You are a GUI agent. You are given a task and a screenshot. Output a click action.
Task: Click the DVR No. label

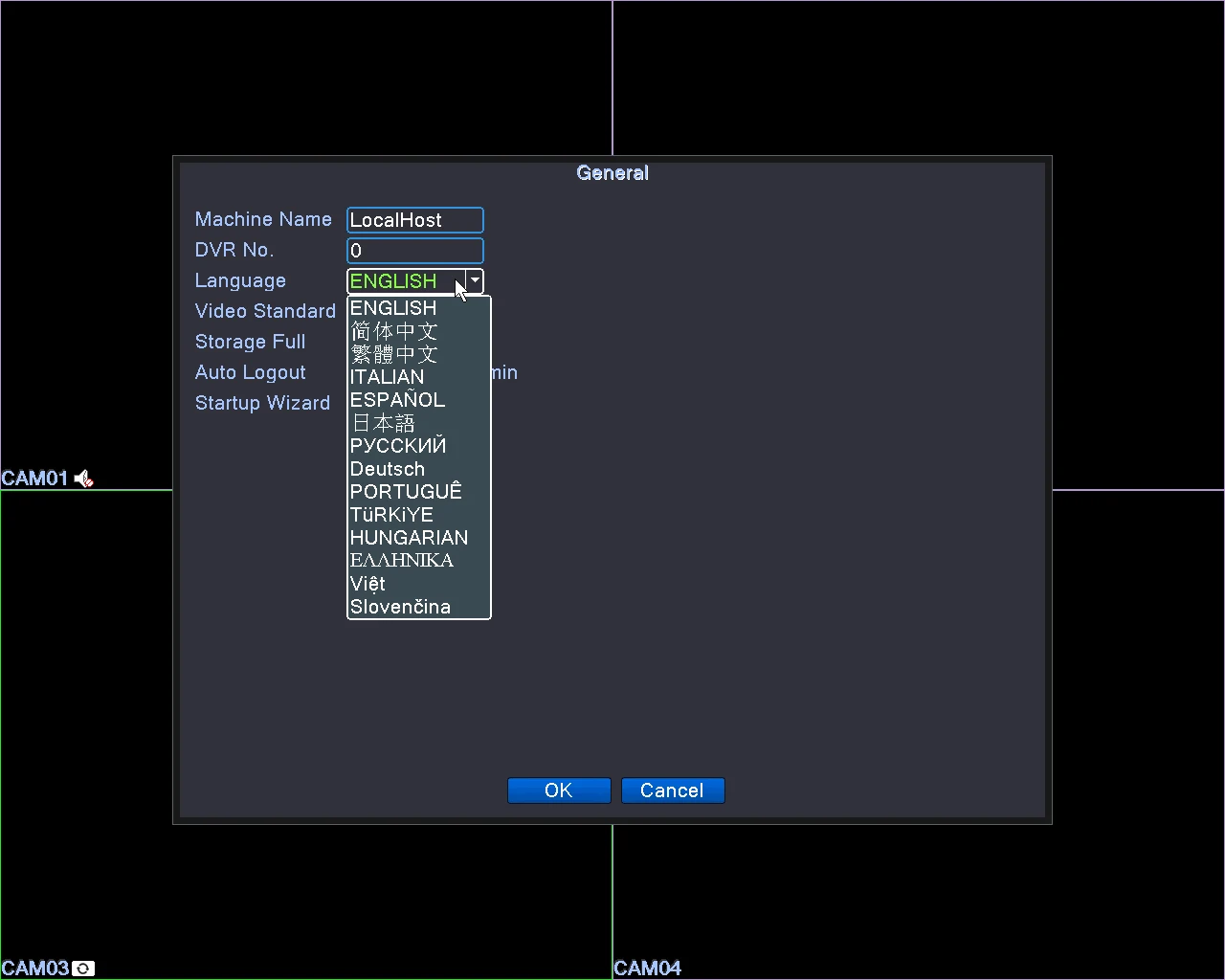click(x=234, y=250)
